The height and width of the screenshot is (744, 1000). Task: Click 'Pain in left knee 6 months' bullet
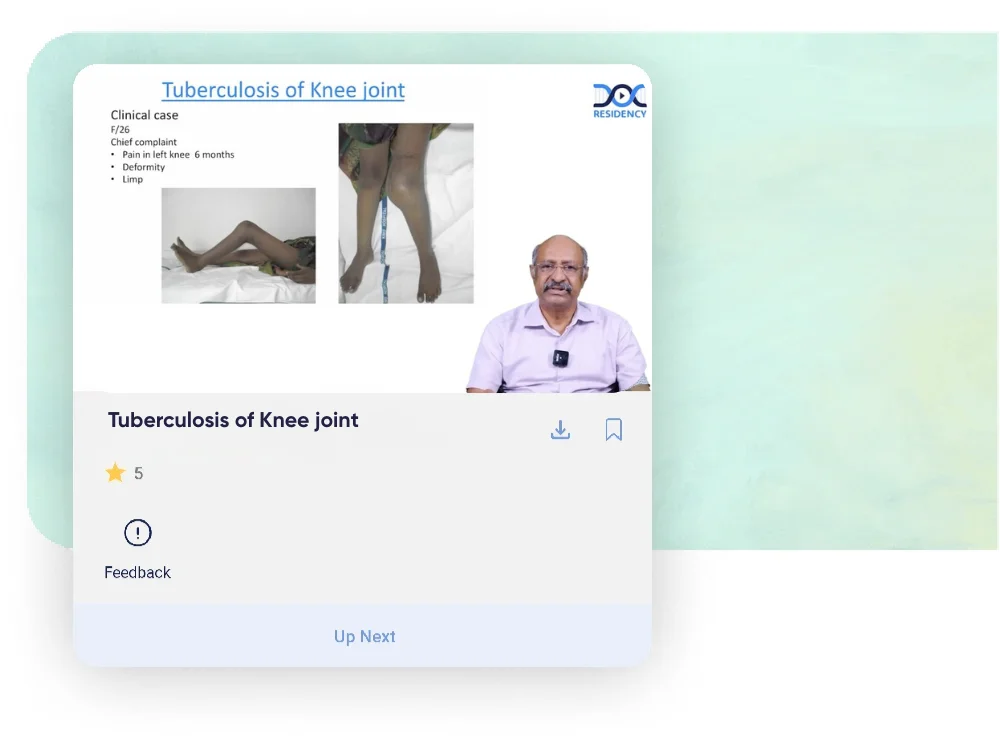[178, 155]
